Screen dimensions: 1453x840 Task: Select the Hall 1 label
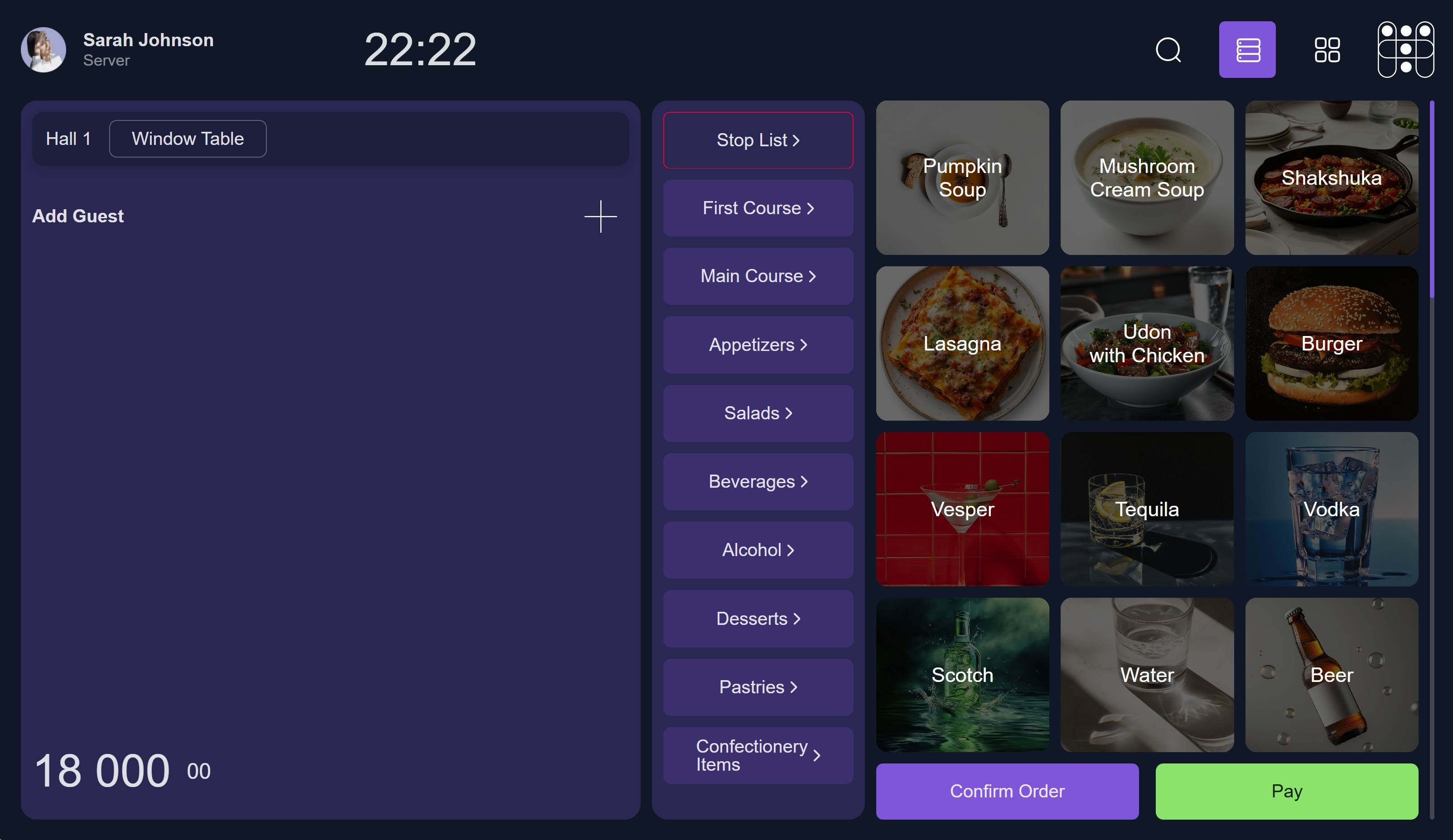pyautogui.click(x=68, y=139)
